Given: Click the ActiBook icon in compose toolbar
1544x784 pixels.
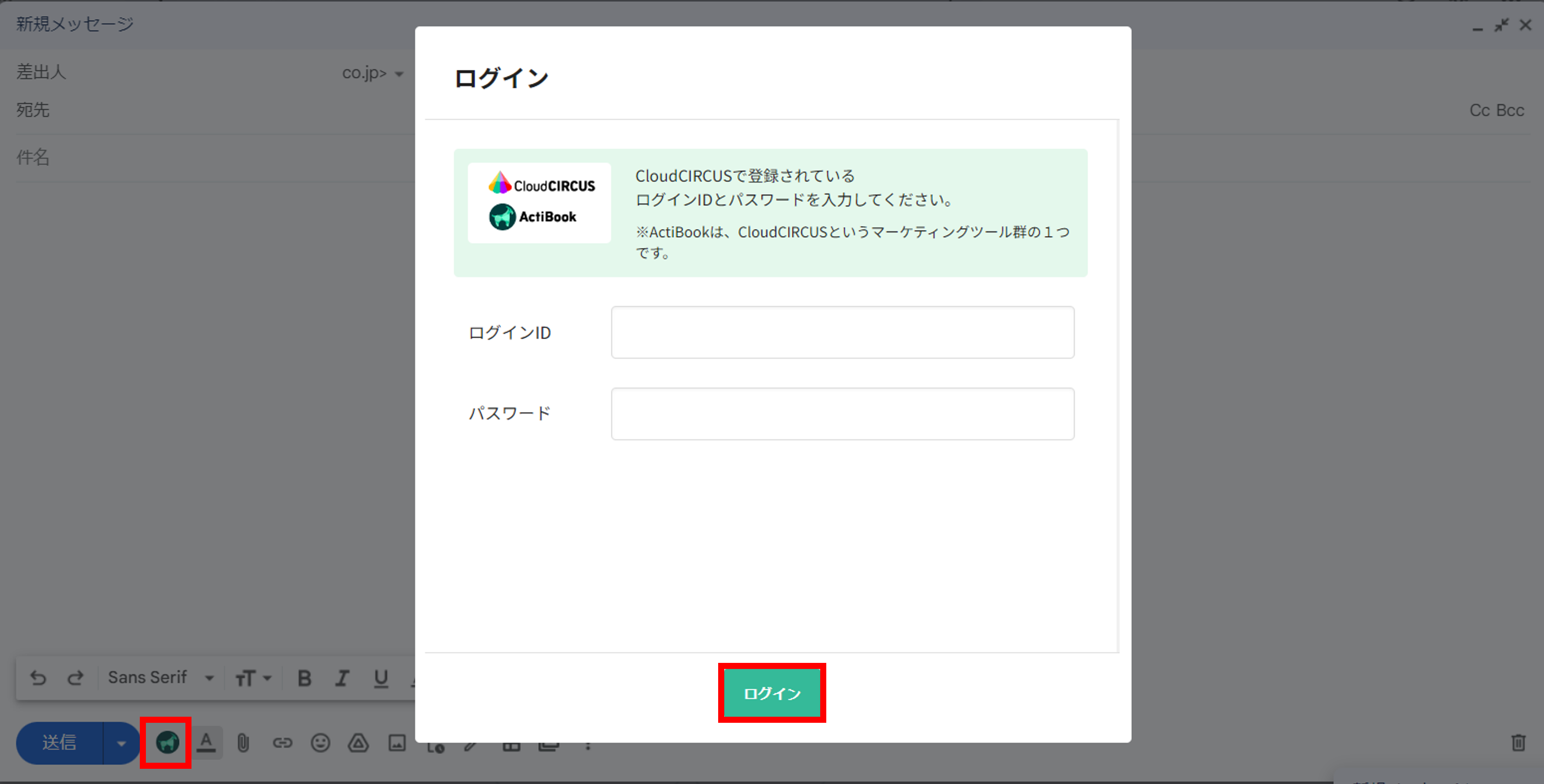Looking at the screenshot, I should click(x=167, y=742).
